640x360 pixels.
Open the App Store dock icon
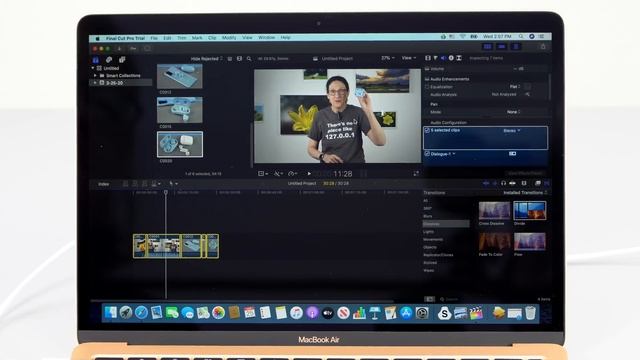tap(406, 313)
